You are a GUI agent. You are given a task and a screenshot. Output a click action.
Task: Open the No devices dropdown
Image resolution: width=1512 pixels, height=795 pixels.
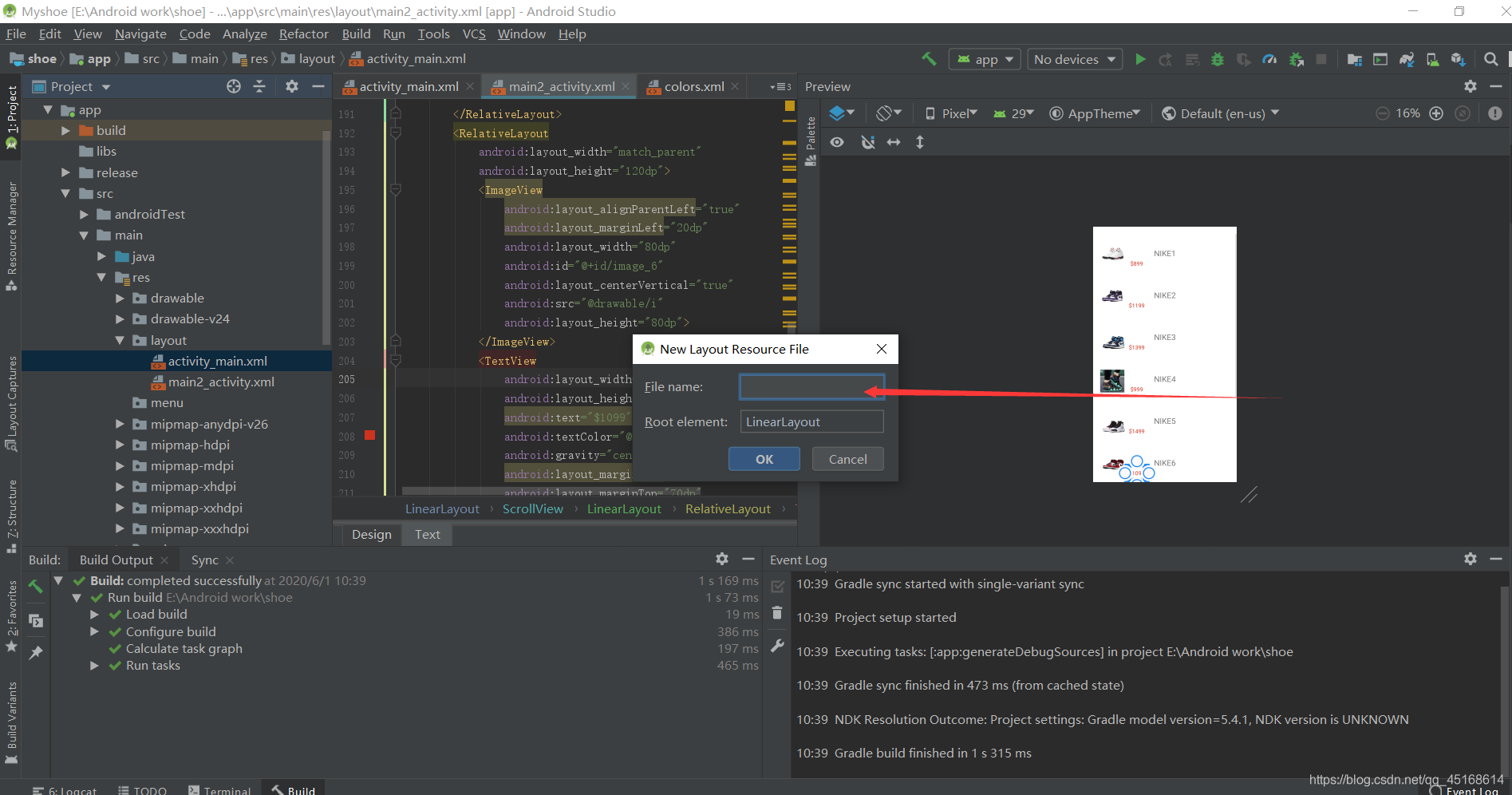coord(1074,58)
